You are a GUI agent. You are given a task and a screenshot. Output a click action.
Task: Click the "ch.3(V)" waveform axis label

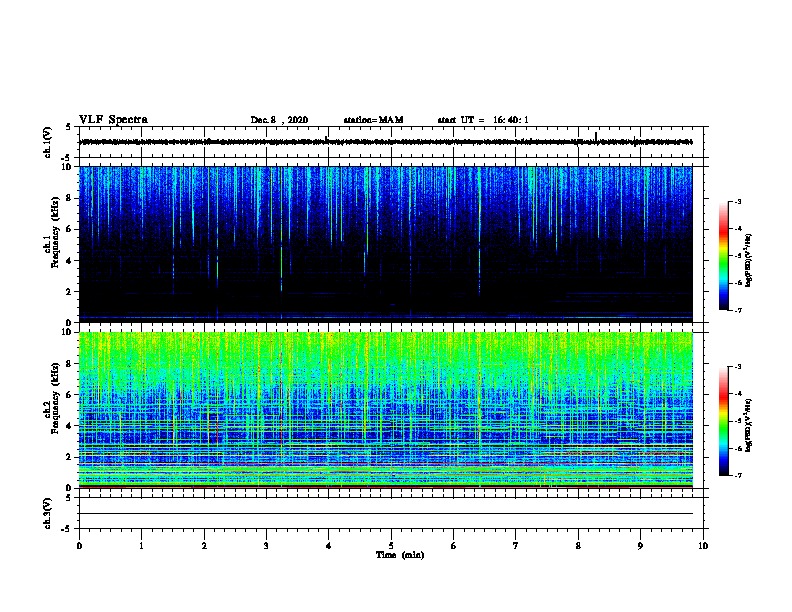47,513
